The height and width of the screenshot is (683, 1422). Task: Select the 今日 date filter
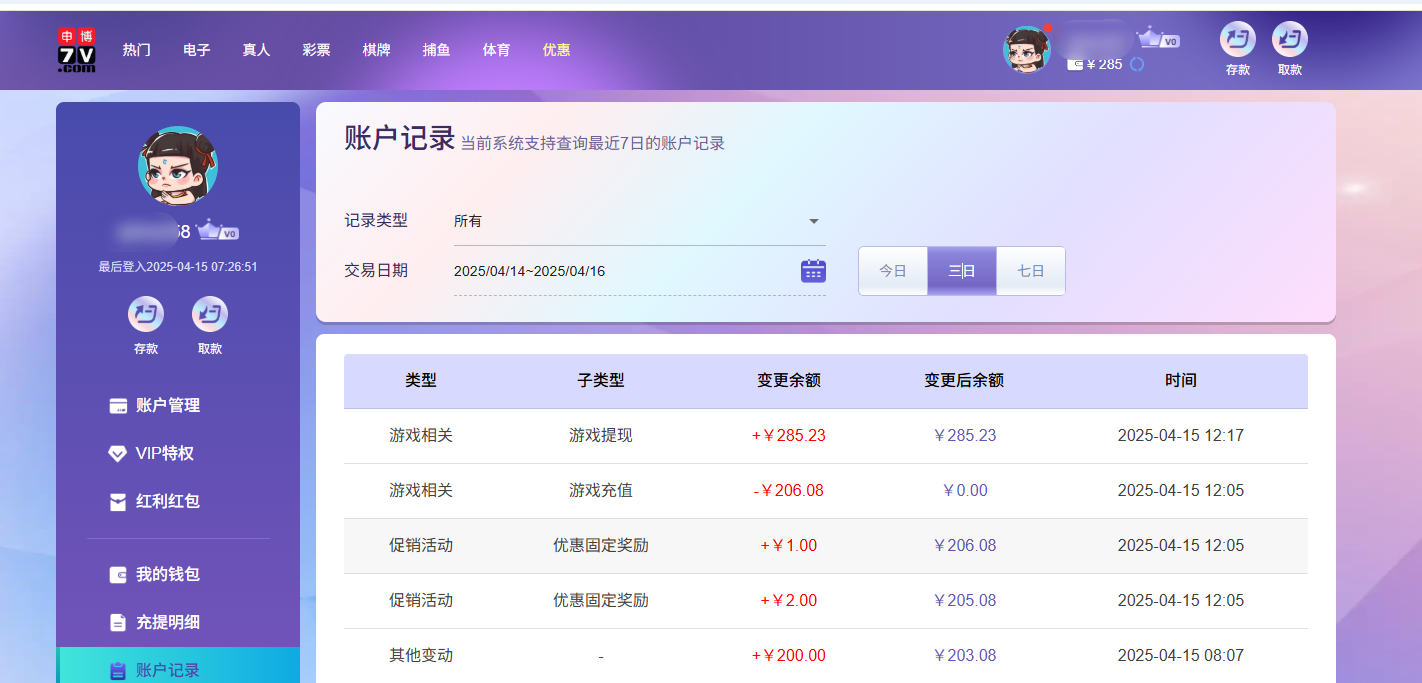coord(892,270)
